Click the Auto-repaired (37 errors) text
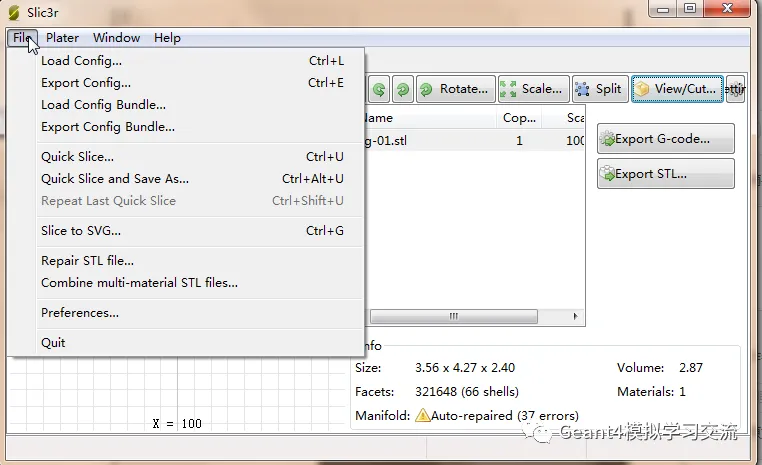 click(x=505, y=416)
